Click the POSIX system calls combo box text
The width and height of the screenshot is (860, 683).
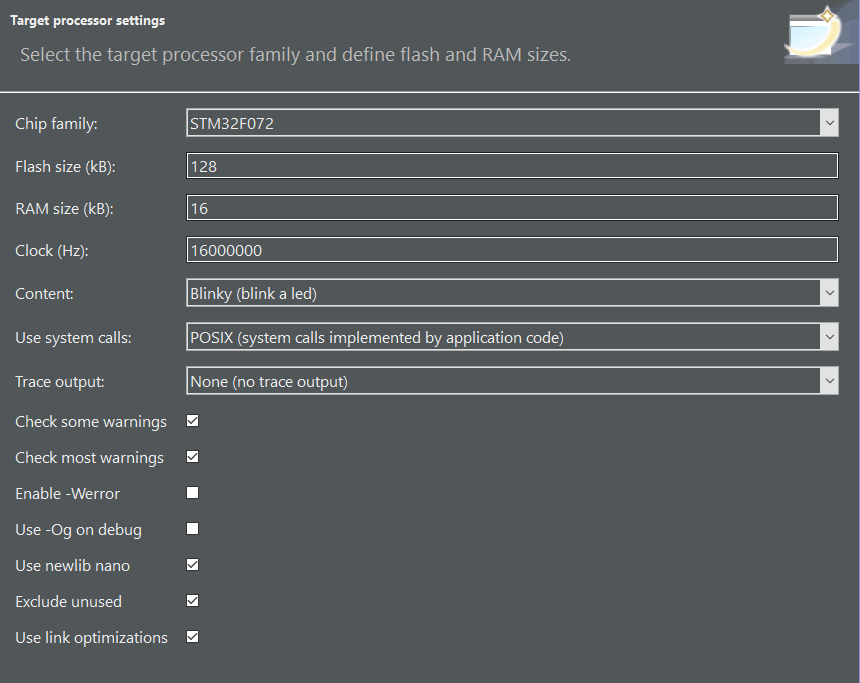tap(377, 337)
